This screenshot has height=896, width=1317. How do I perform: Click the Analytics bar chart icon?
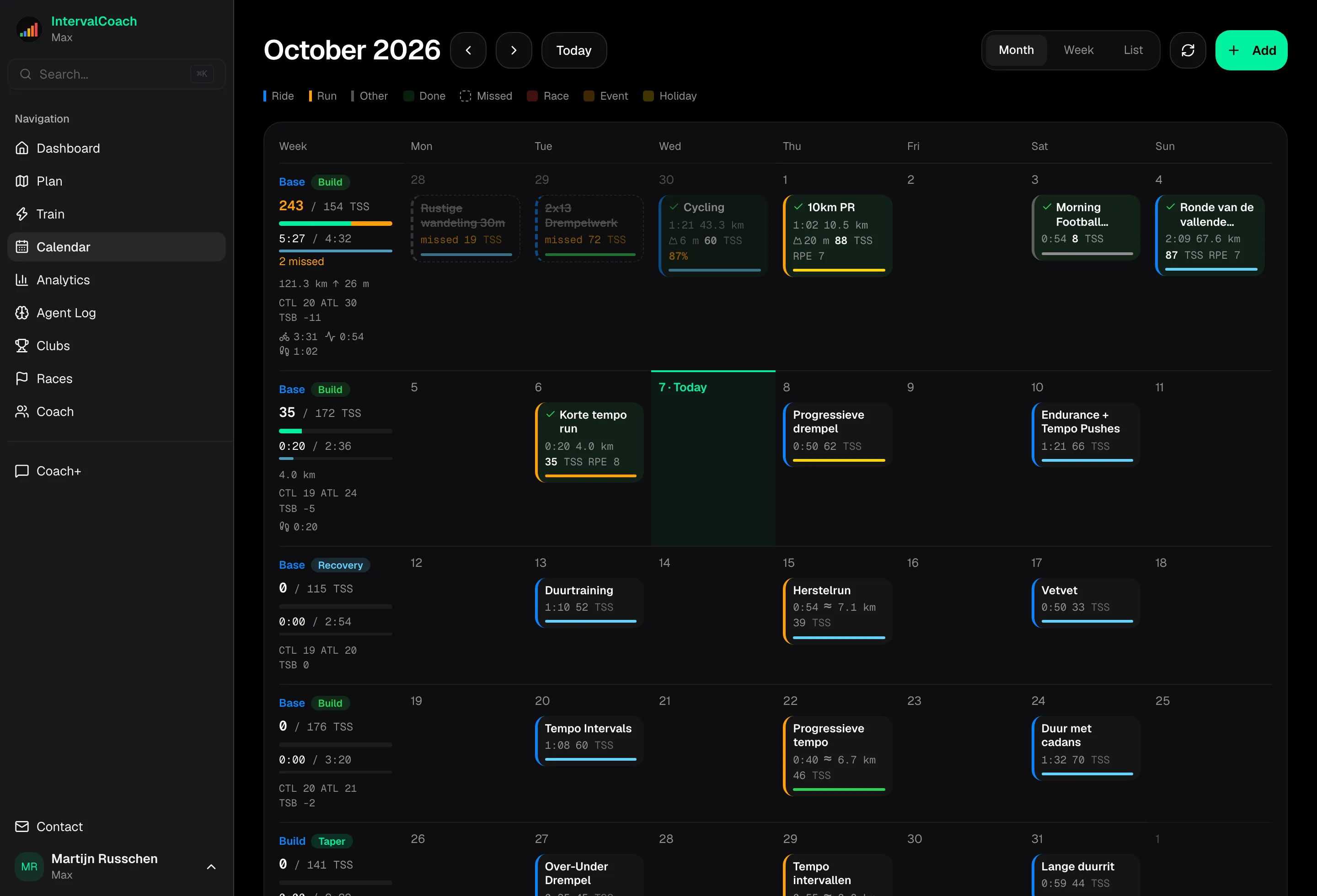point(22,280)
